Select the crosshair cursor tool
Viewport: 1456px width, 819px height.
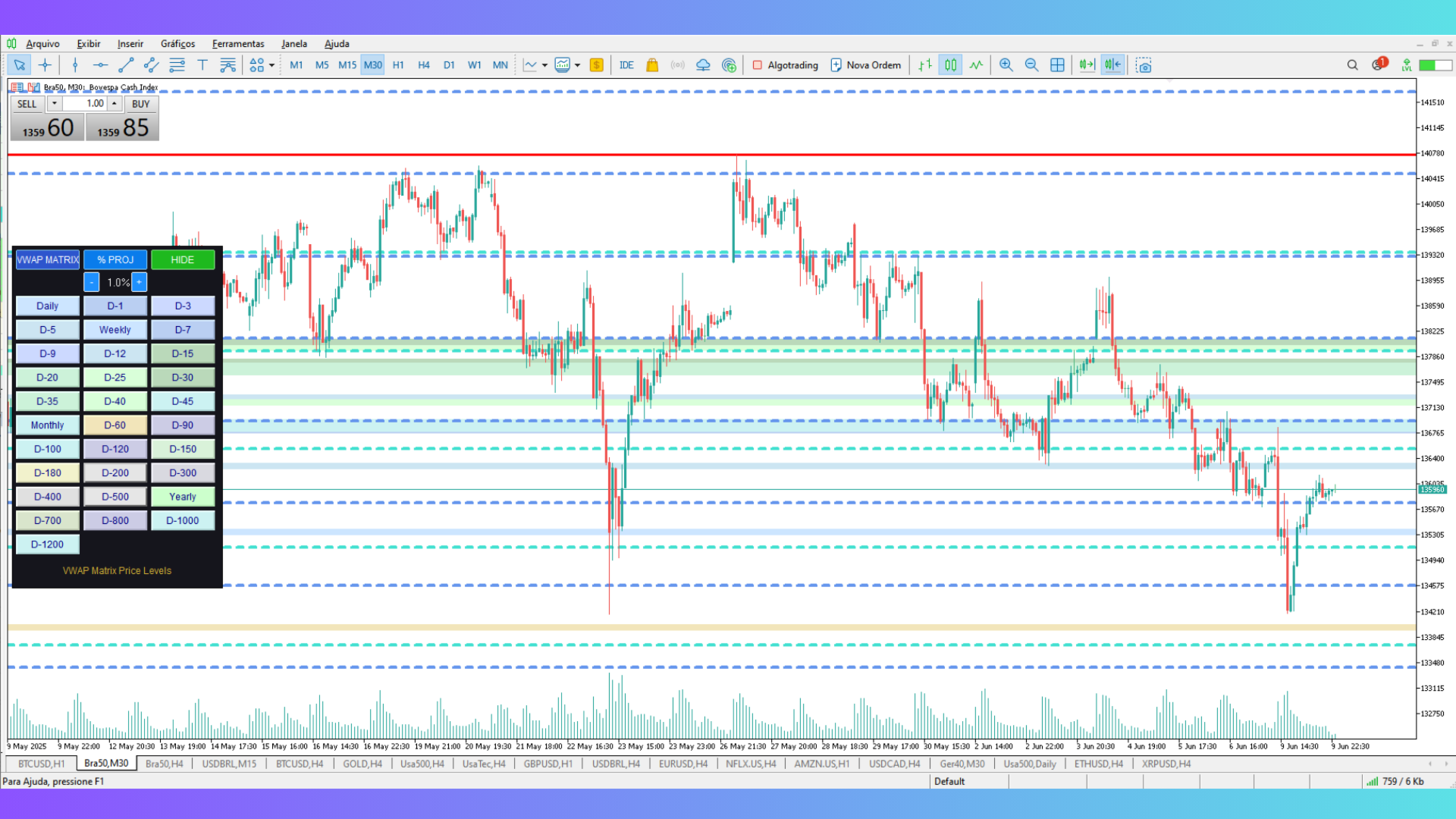point(45,65)
